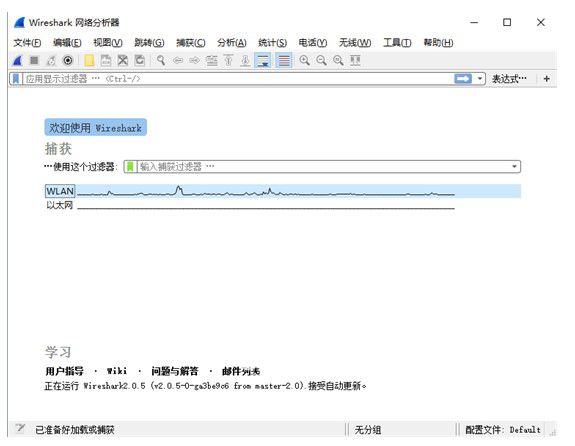Open the 用户指导 link
Image resolution: width=575 pixels, height=446 pixels.
(65, 371)
